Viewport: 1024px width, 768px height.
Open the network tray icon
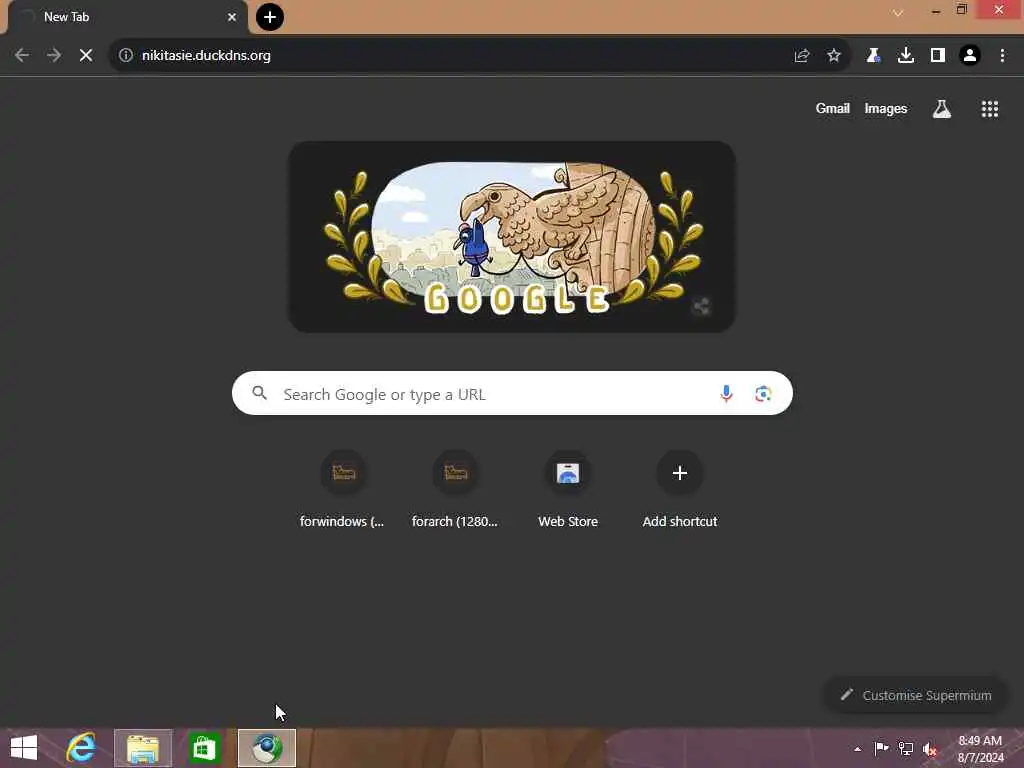click(906, 748)
